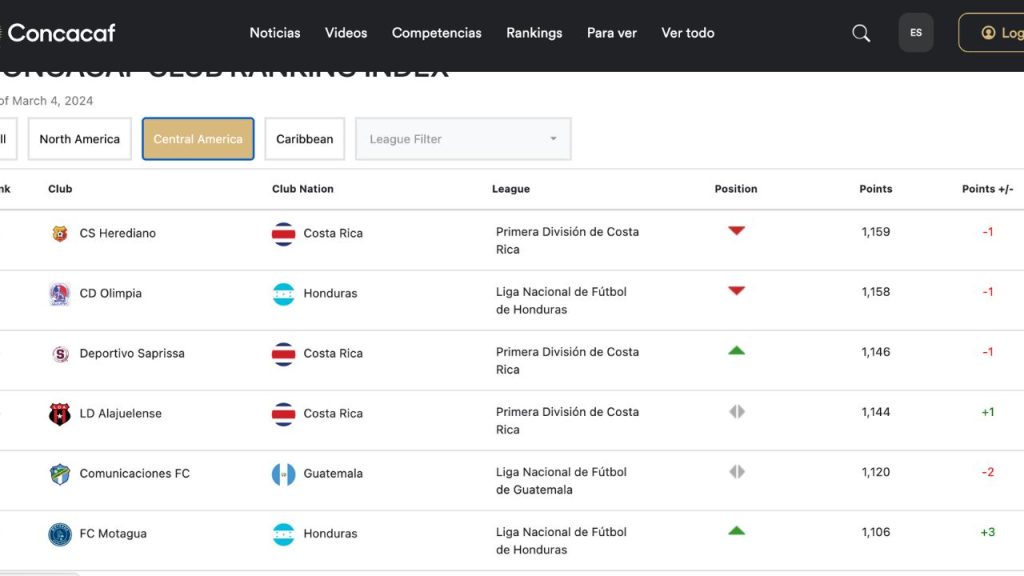Click the Costa Rica flag in Herediano row

tap(283, 234)
